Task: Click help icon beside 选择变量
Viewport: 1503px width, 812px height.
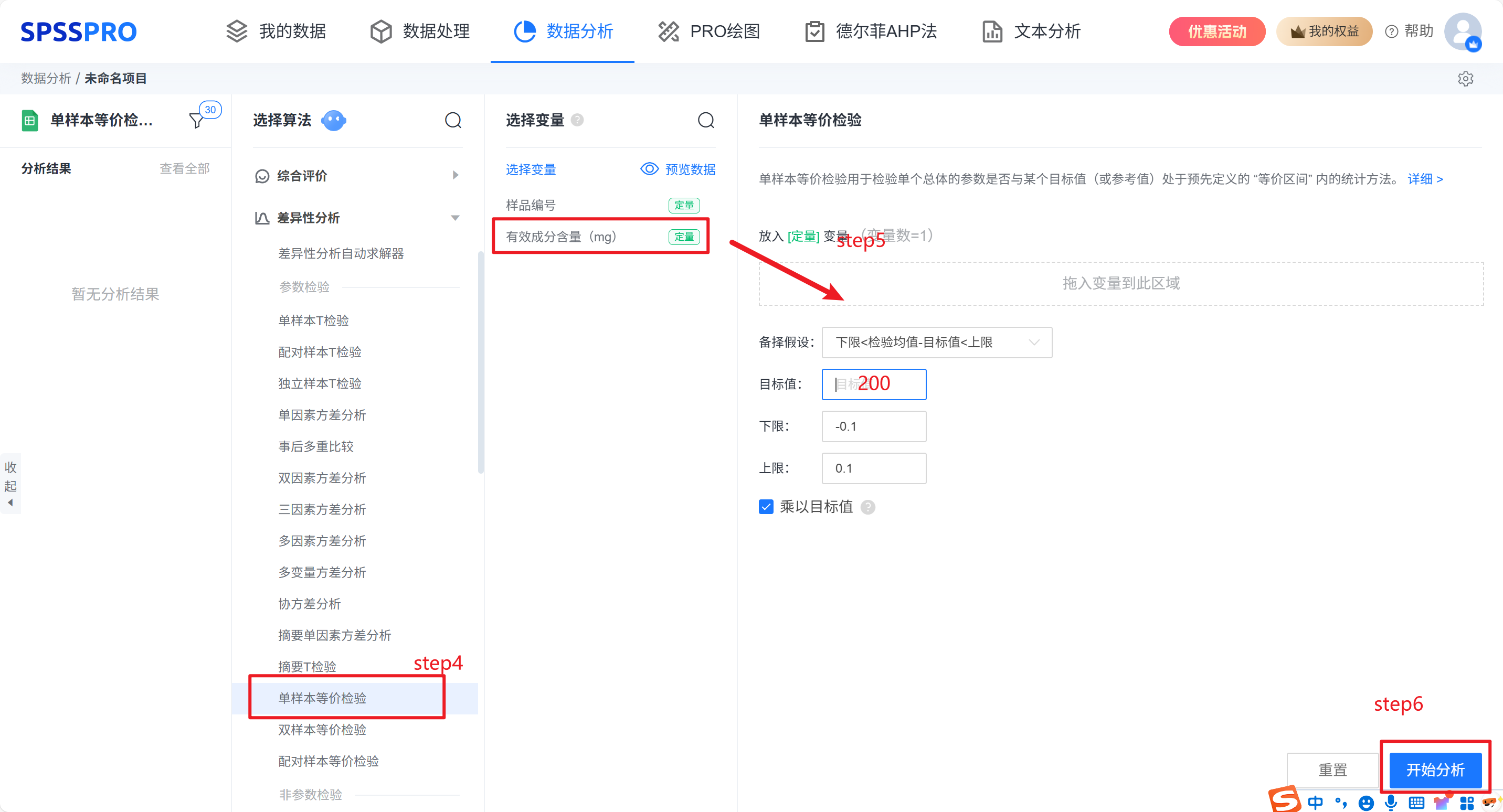Action: click(x=577, y=120)
